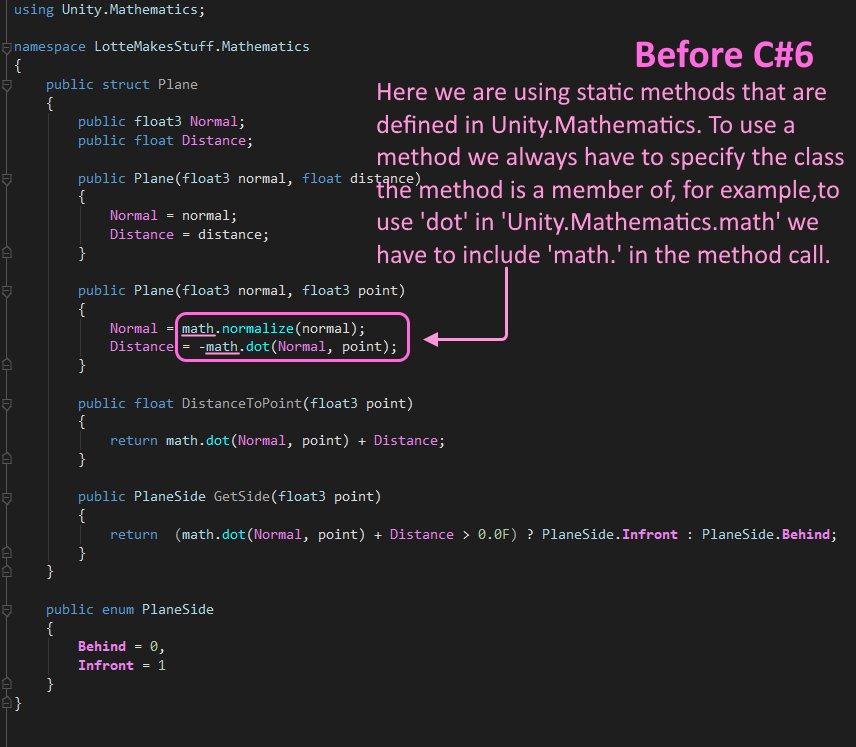Click 'float3 point' parameter in second Plane constructor
This screenshot has height=747, width=856.
(351, 290)
